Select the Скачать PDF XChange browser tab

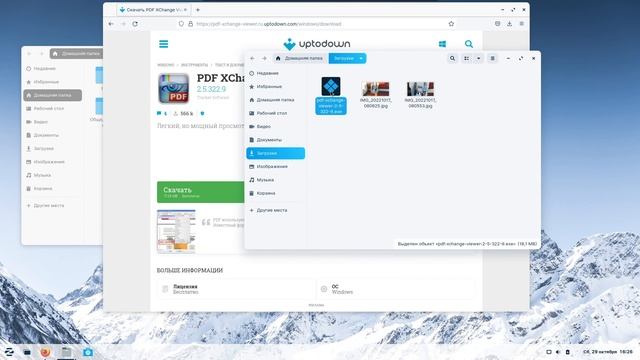click(x=153, y=10)
